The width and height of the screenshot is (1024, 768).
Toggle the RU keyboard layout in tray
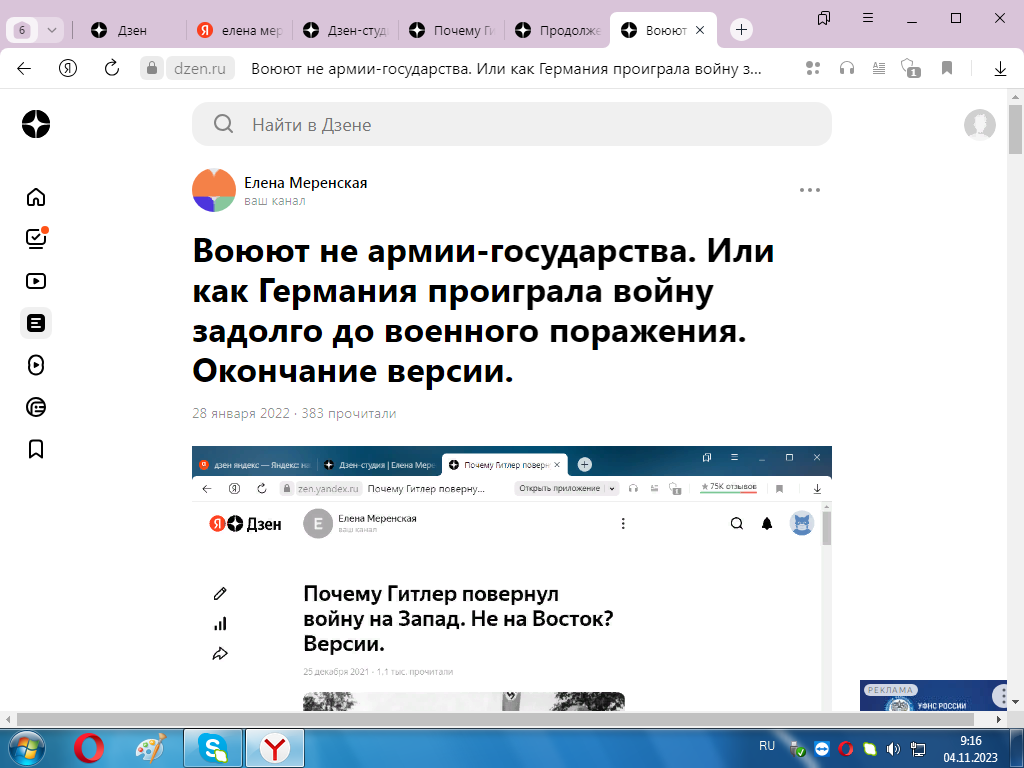pos(766,746)
